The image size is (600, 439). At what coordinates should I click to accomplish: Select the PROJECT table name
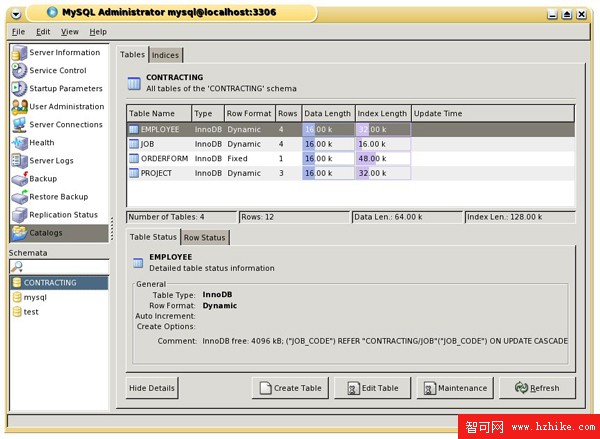pyautogui.click(x=156, y=173)
